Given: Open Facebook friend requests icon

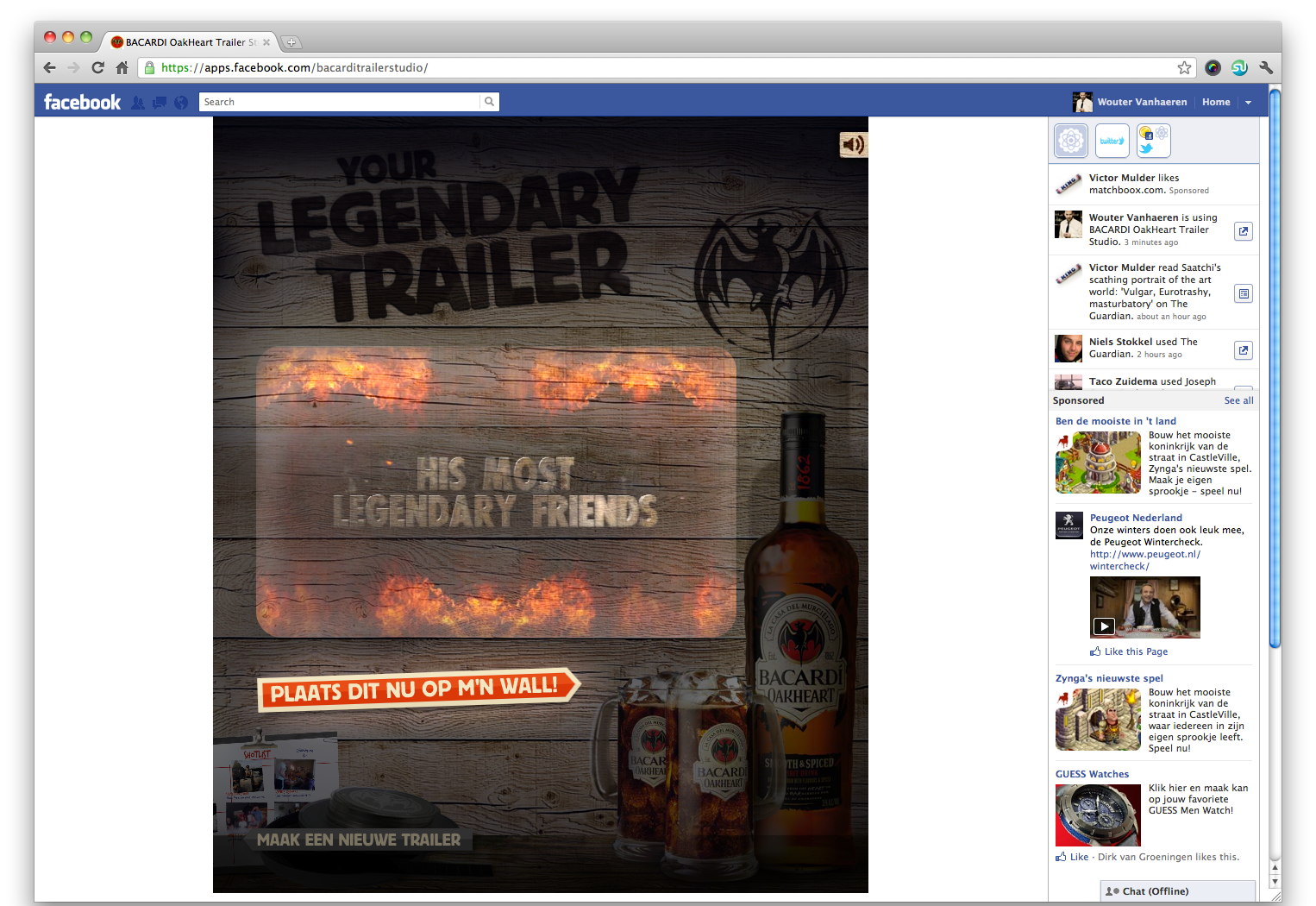Looking at the screenshot, I should tap(138, 102).
